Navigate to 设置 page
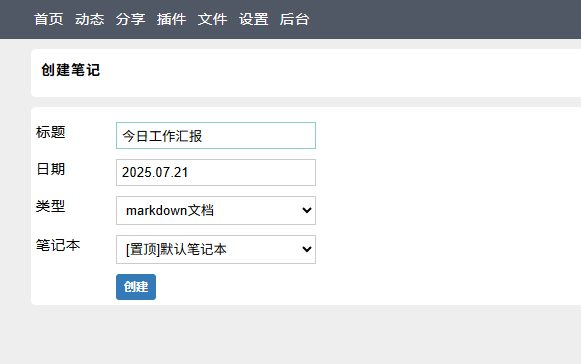Image resolution: width=581 pixels, height=364 pixels. (x=253, y=19)
